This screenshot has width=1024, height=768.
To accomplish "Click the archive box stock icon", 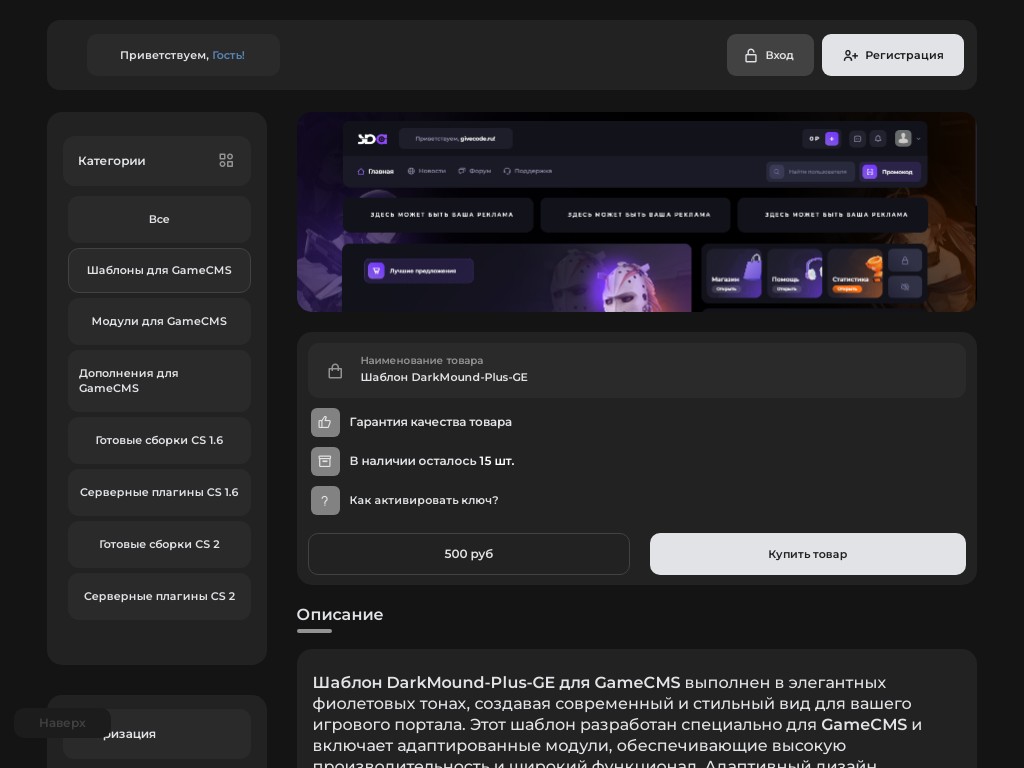I will [x=325, y=461].
